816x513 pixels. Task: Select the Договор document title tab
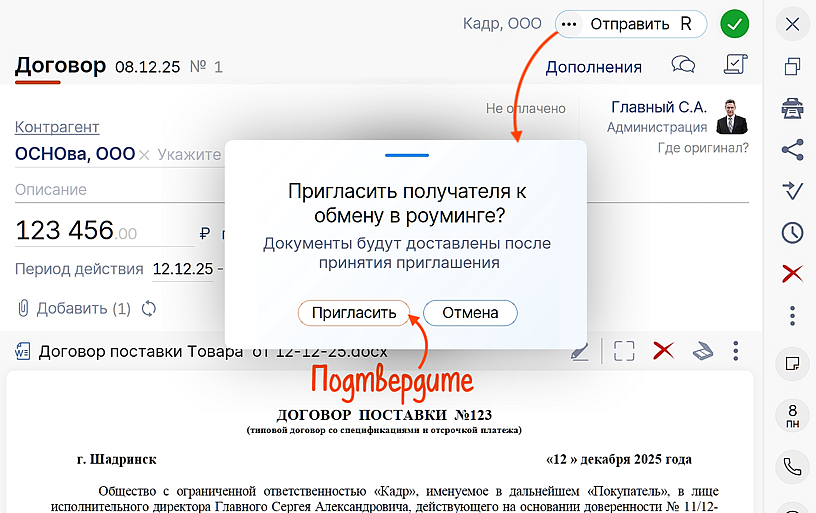coord(60,66)
